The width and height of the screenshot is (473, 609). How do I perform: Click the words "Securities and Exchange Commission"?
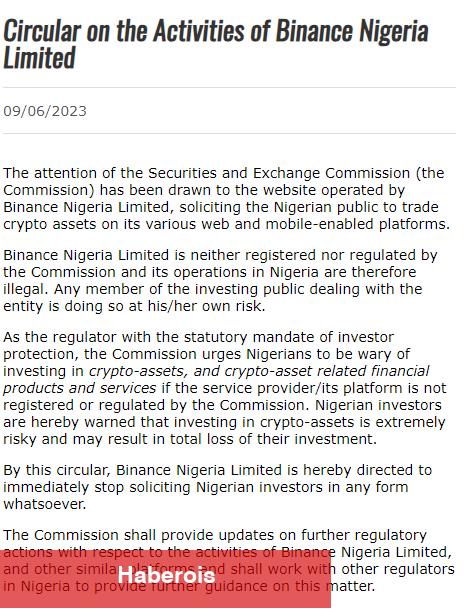point(279,173)
